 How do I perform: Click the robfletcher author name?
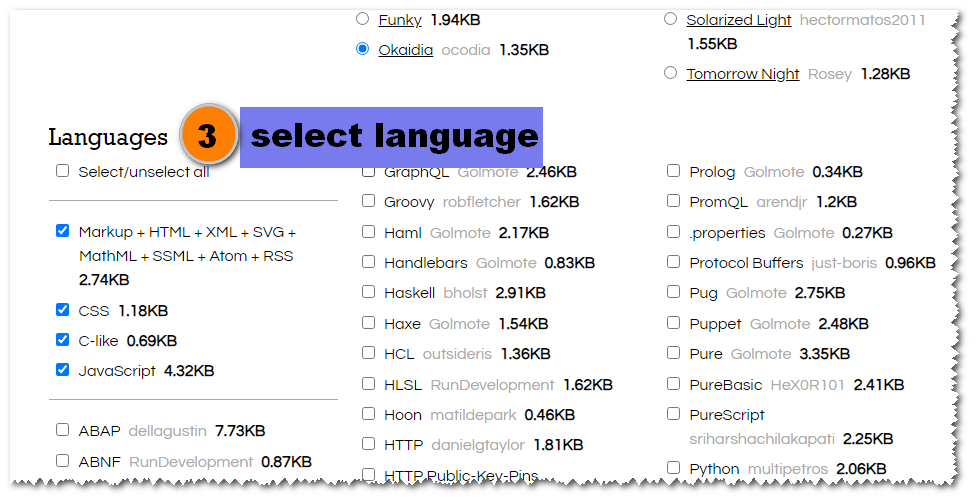482,202
